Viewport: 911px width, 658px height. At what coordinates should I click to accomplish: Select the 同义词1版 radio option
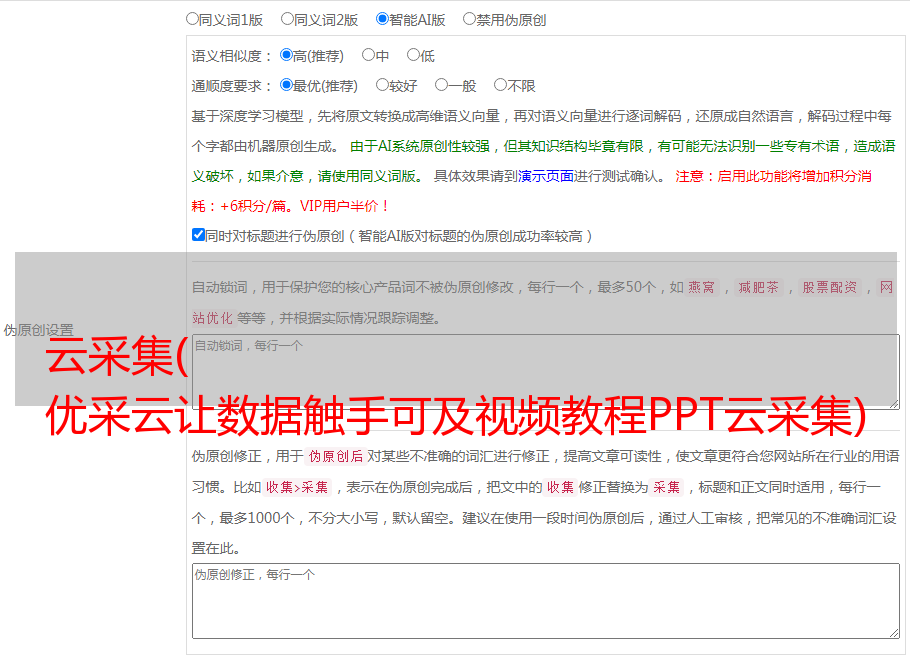(192, 19)
